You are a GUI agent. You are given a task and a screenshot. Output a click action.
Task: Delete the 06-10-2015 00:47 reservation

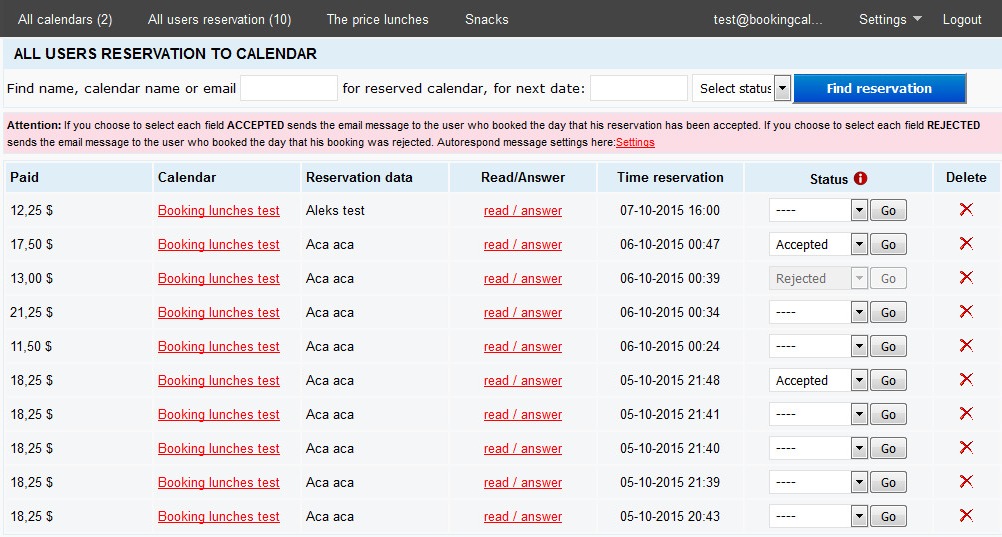[x=966, y=244]
